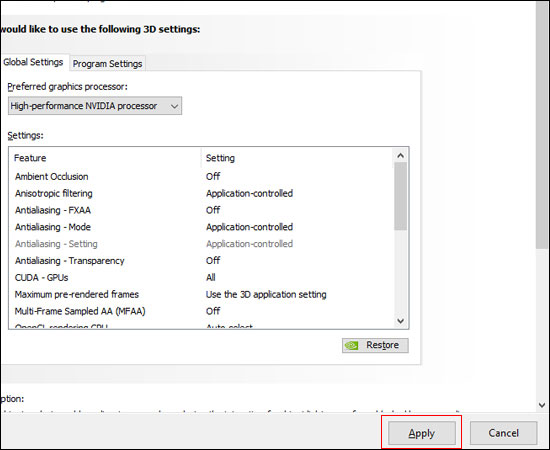Click the Apply button
The width and height of the screenshot is (550, 450).
coord(421,433)
